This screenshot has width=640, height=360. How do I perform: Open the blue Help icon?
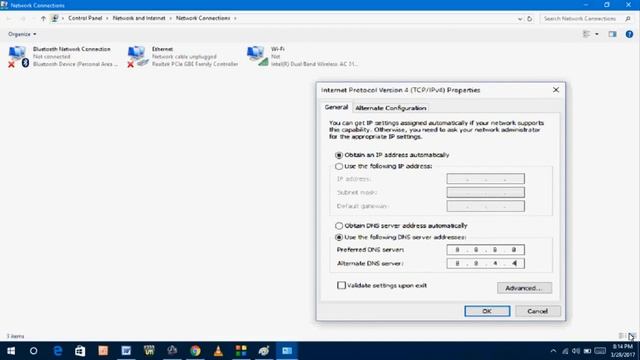[x=629, y=34]
